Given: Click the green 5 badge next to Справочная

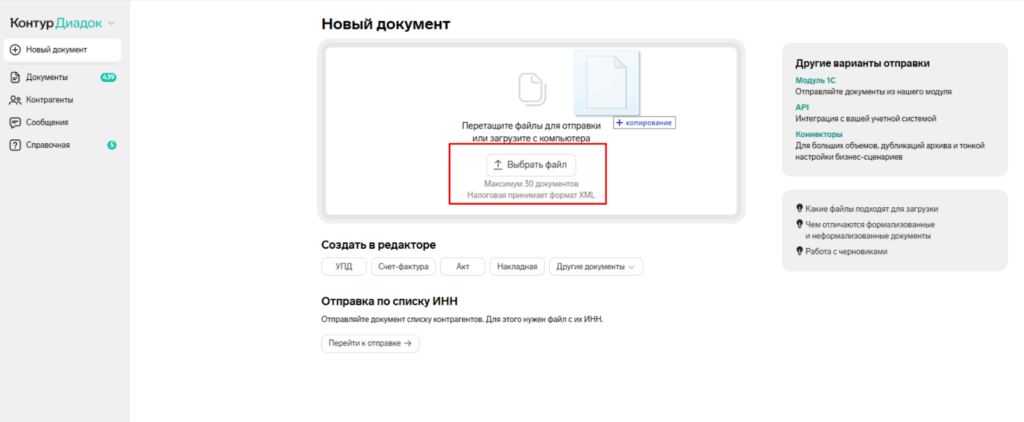Looking at the screenshot, I should [112, 145].
